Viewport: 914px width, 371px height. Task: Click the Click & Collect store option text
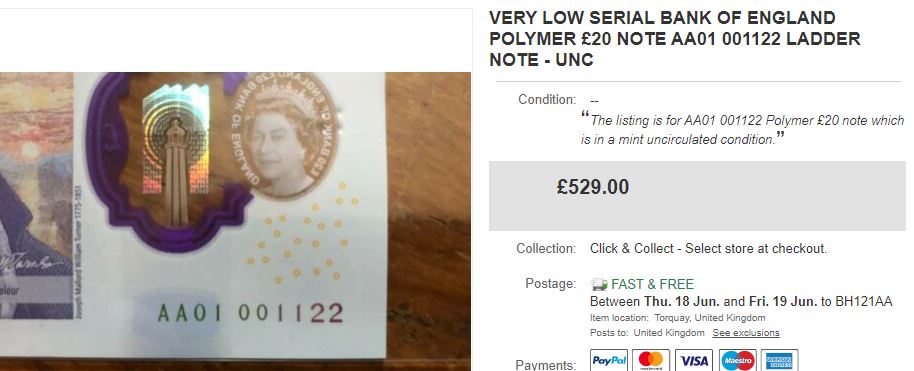[x=708, y=248]
